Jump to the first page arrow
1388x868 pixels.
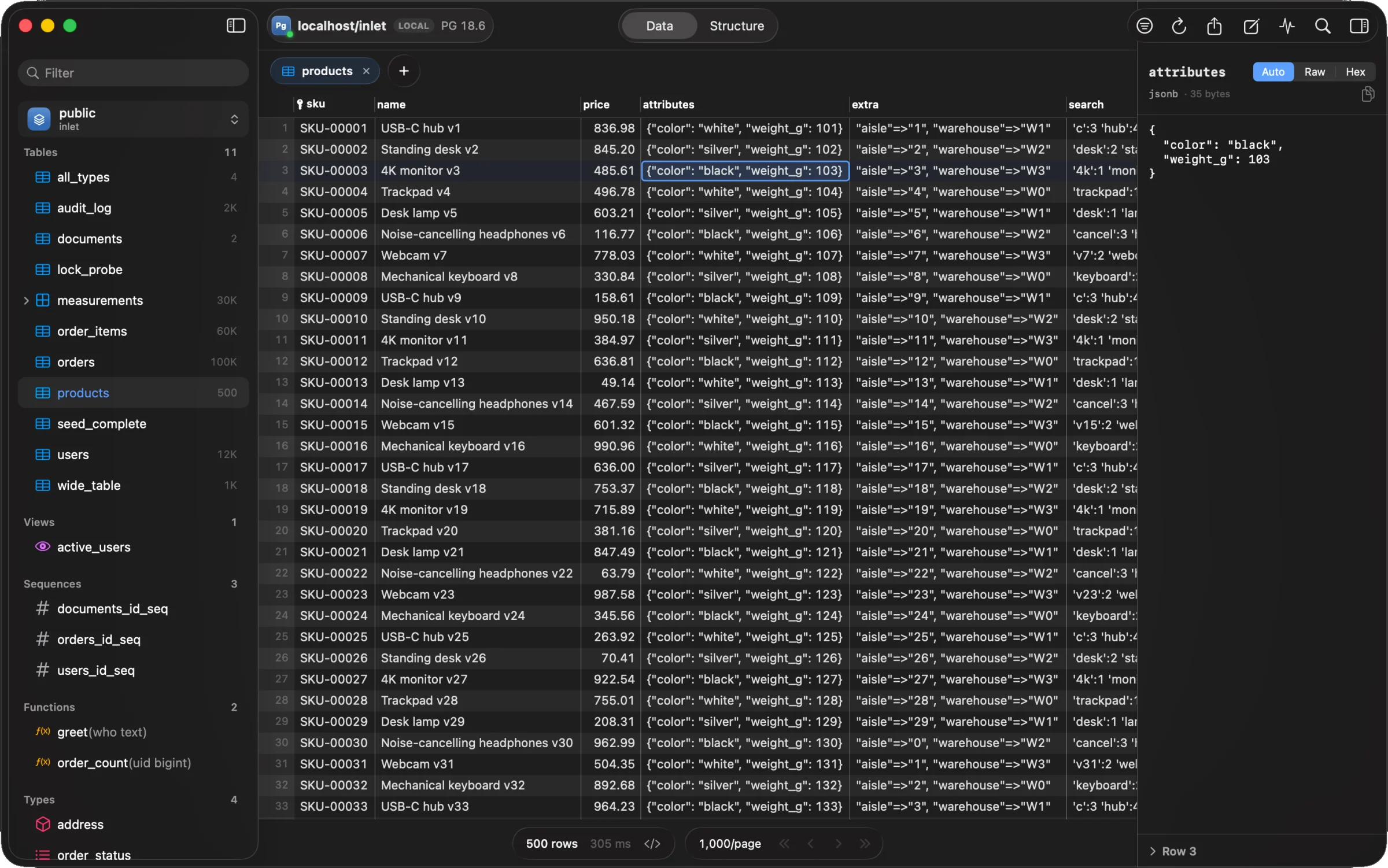tap(784, 843)
